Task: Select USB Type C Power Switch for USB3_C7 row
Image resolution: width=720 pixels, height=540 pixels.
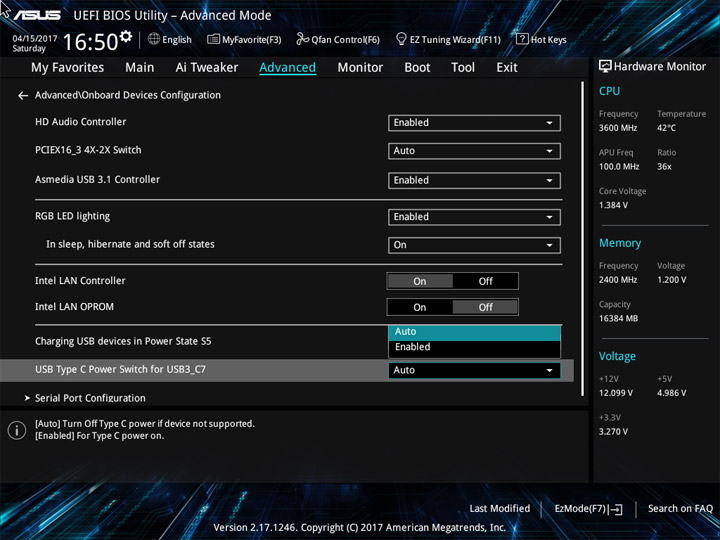Action: pyautogui.click(x=287, y=370)
